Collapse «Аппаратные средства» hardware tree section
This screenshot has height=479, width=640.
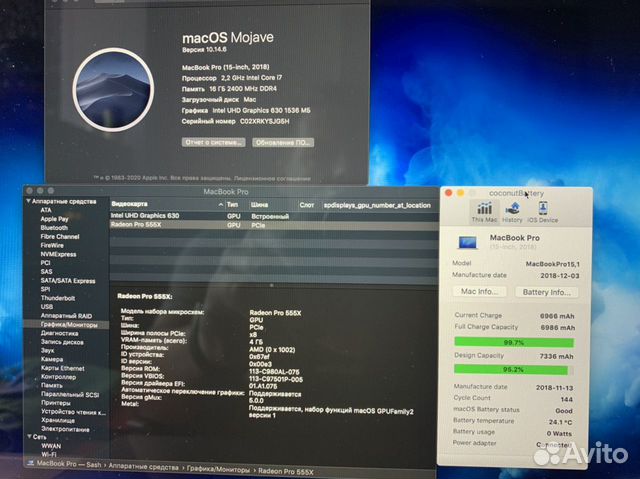(29, 201)
